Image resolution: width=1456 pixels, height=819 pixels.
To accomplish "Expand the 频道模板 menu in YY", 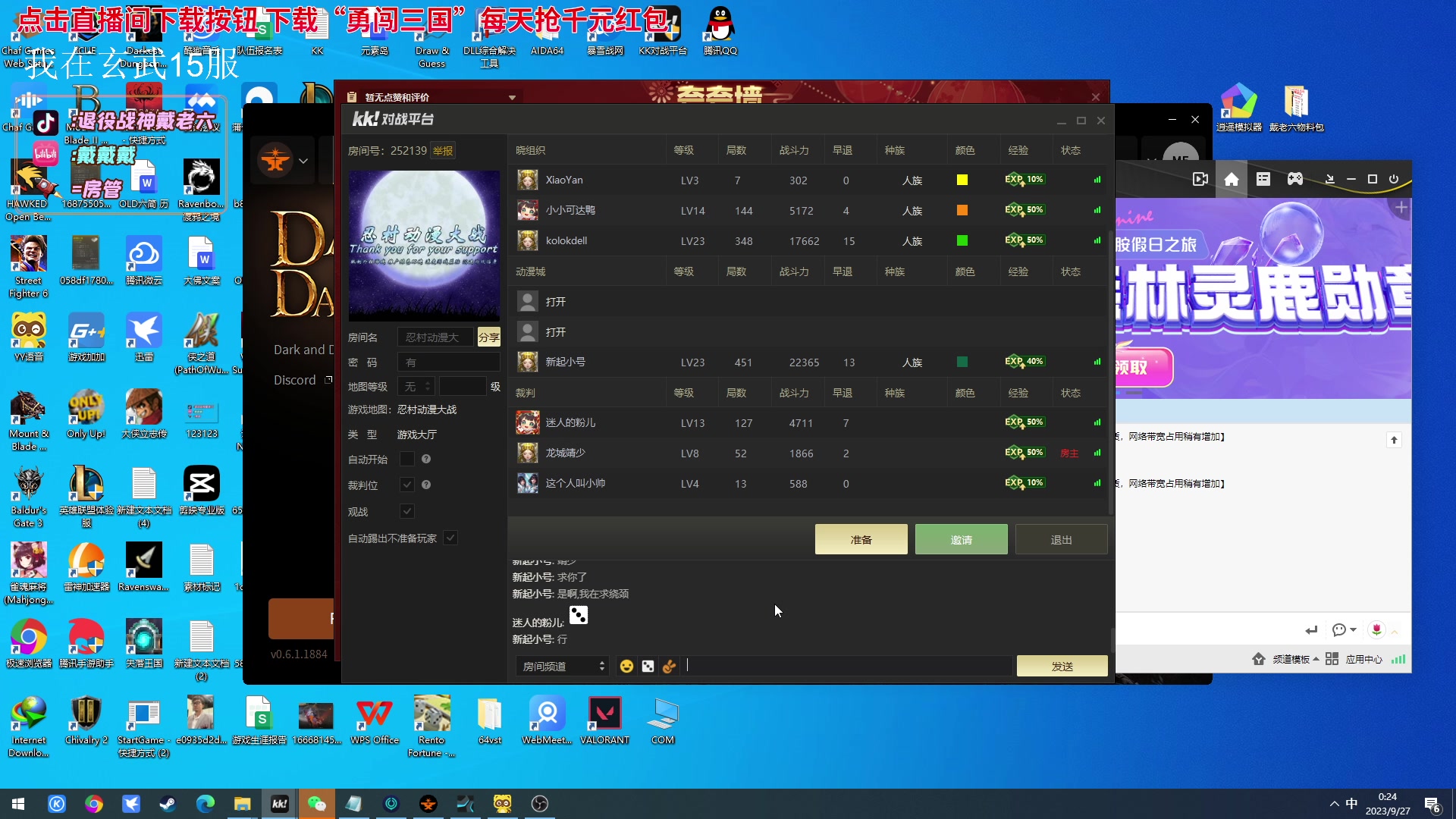I will point(1296,659).
